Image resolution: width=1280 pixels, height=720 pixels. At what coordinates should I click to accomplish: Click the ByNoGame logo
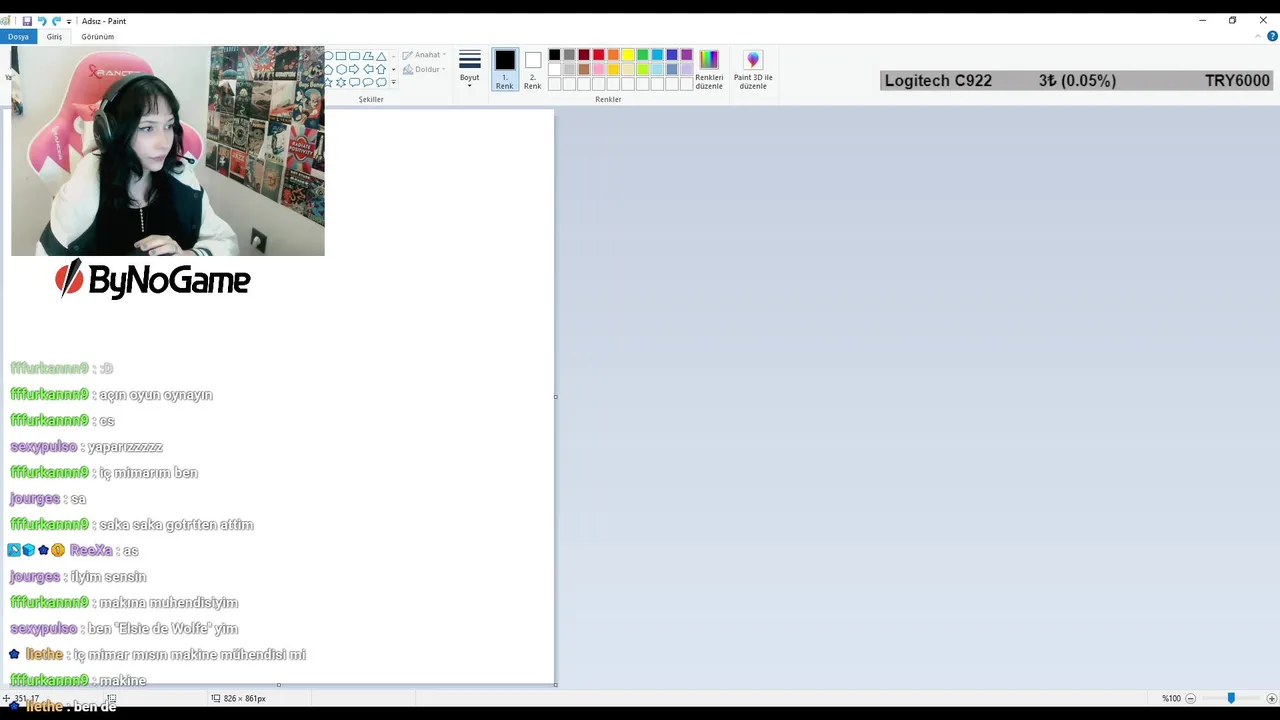[152, 279]
